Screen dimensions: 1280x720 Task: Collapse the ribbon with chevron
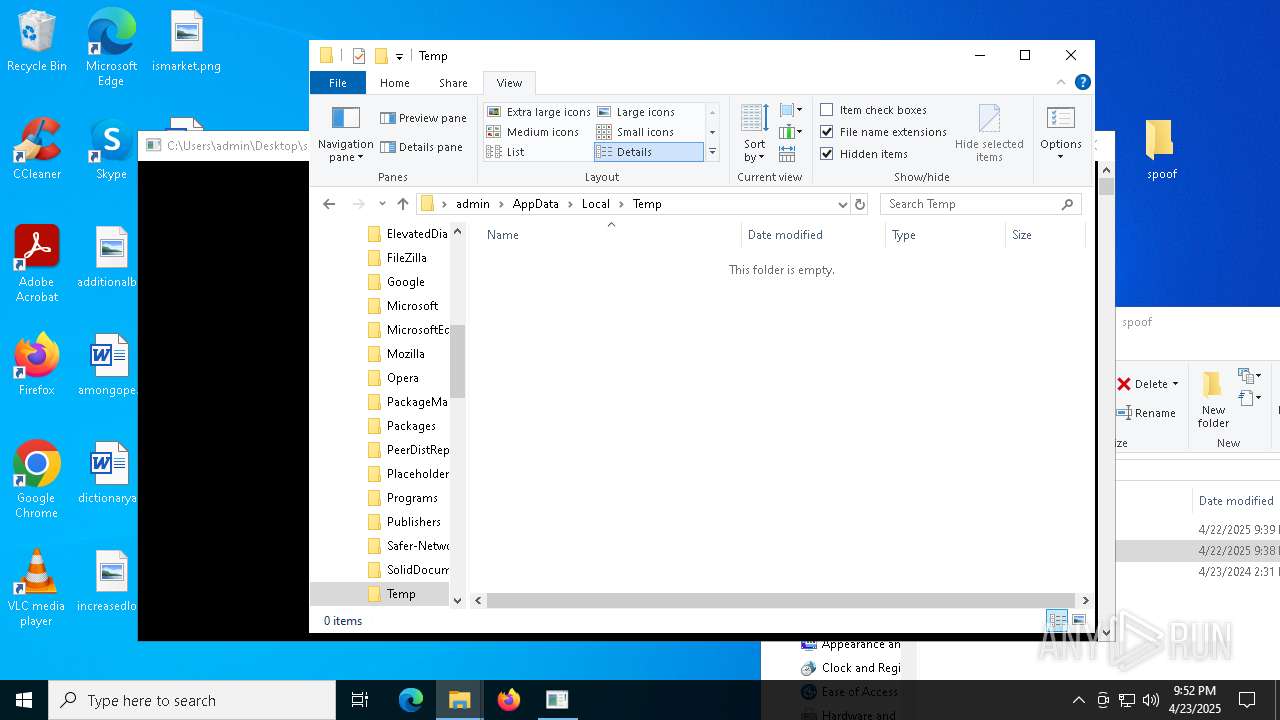[1061, 82]
